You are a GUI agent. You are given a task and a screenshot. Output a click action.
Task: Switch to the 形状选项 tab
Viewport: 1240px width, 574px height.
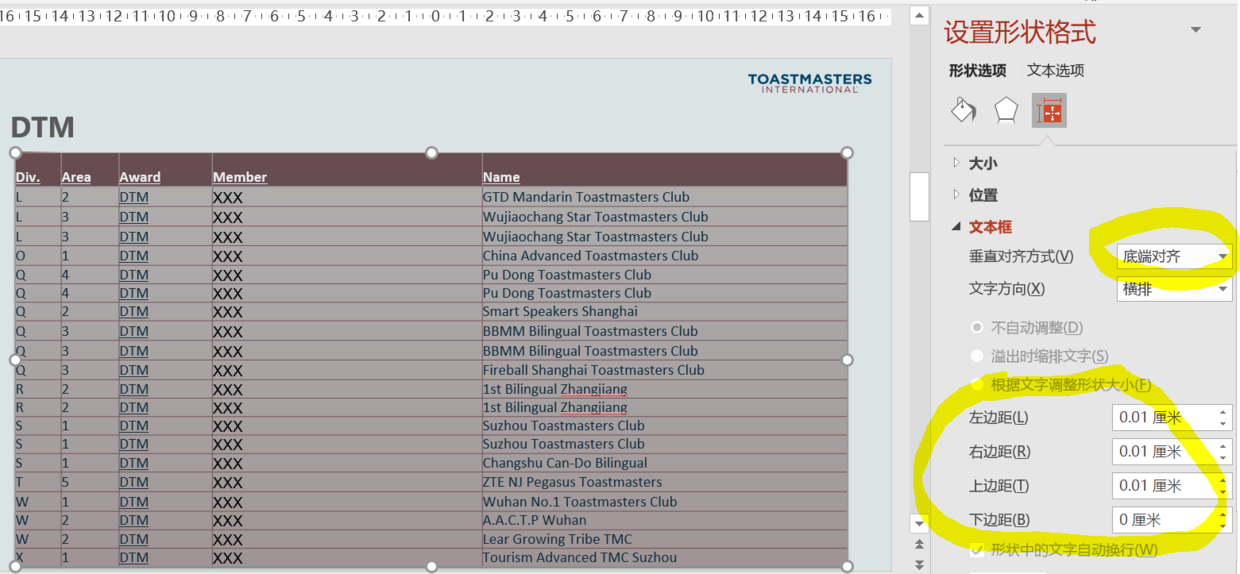click(x=977, y=70)
